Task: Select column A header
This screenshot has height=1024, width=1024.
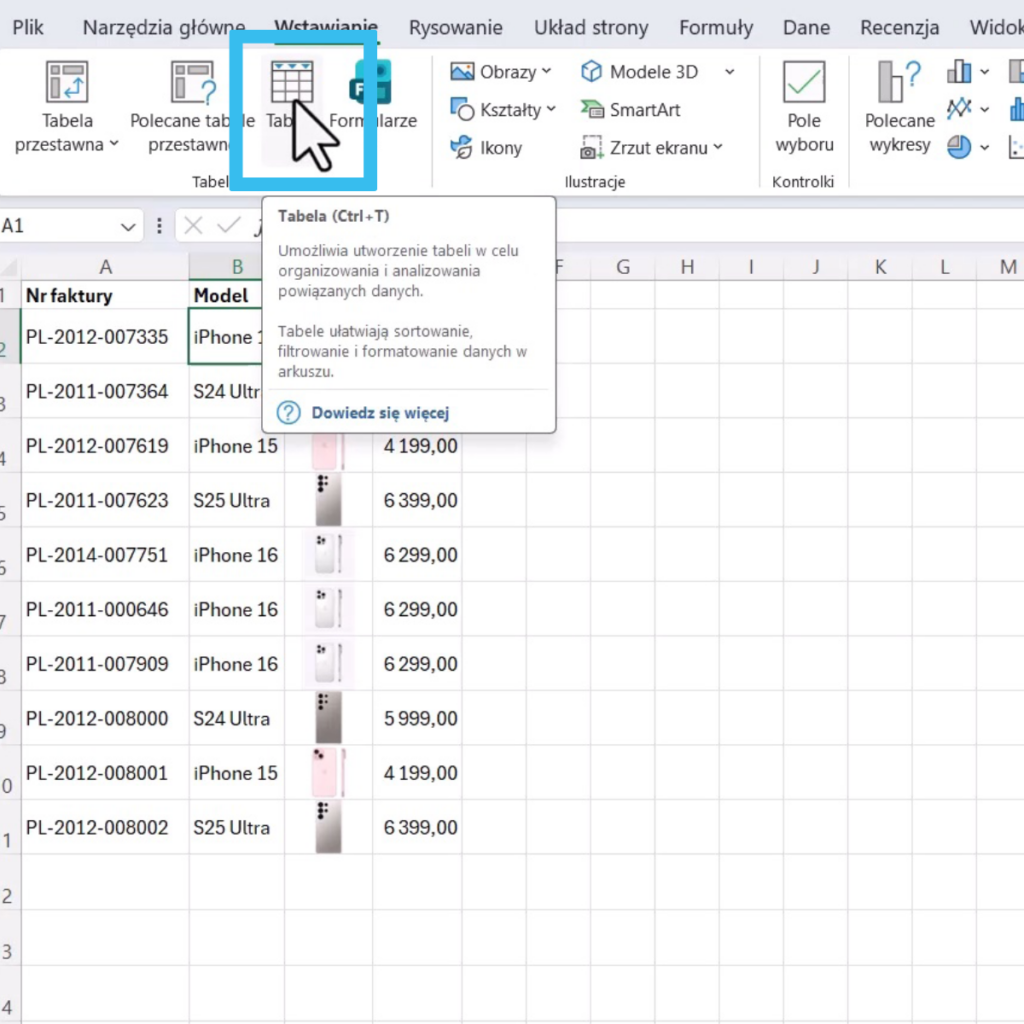Action: coord(105,267)
